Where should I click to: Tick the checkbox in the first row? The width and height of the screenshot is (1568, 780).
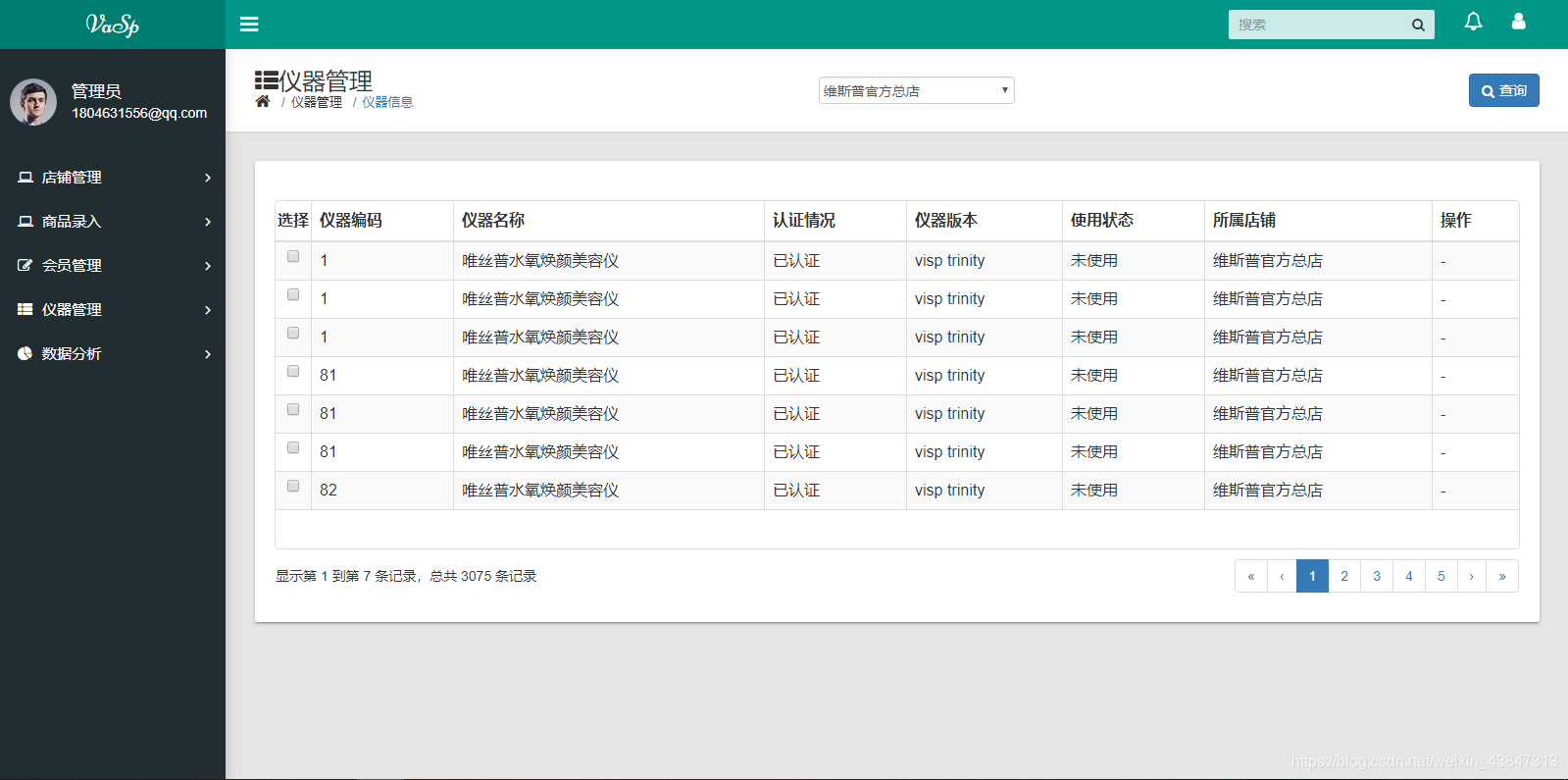coord(293,256)
